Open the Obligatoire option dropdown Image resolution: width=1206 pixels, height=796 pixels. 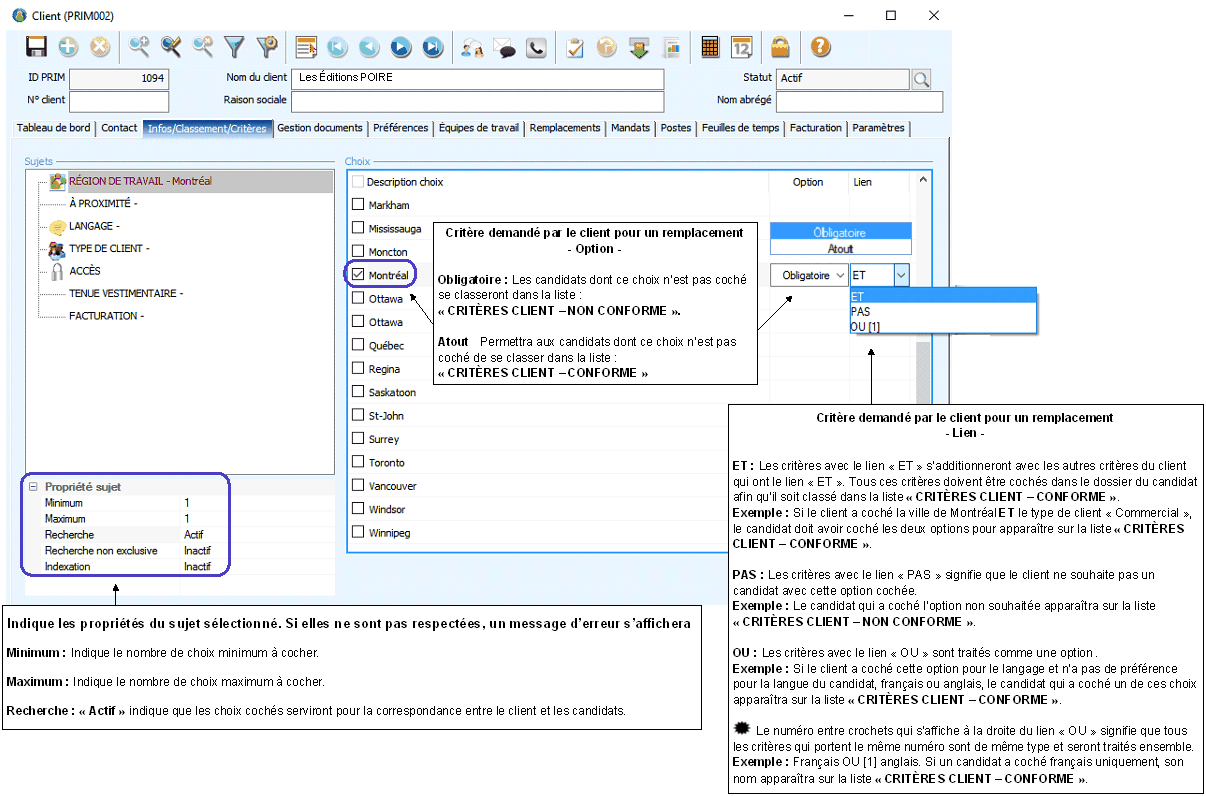808,275
